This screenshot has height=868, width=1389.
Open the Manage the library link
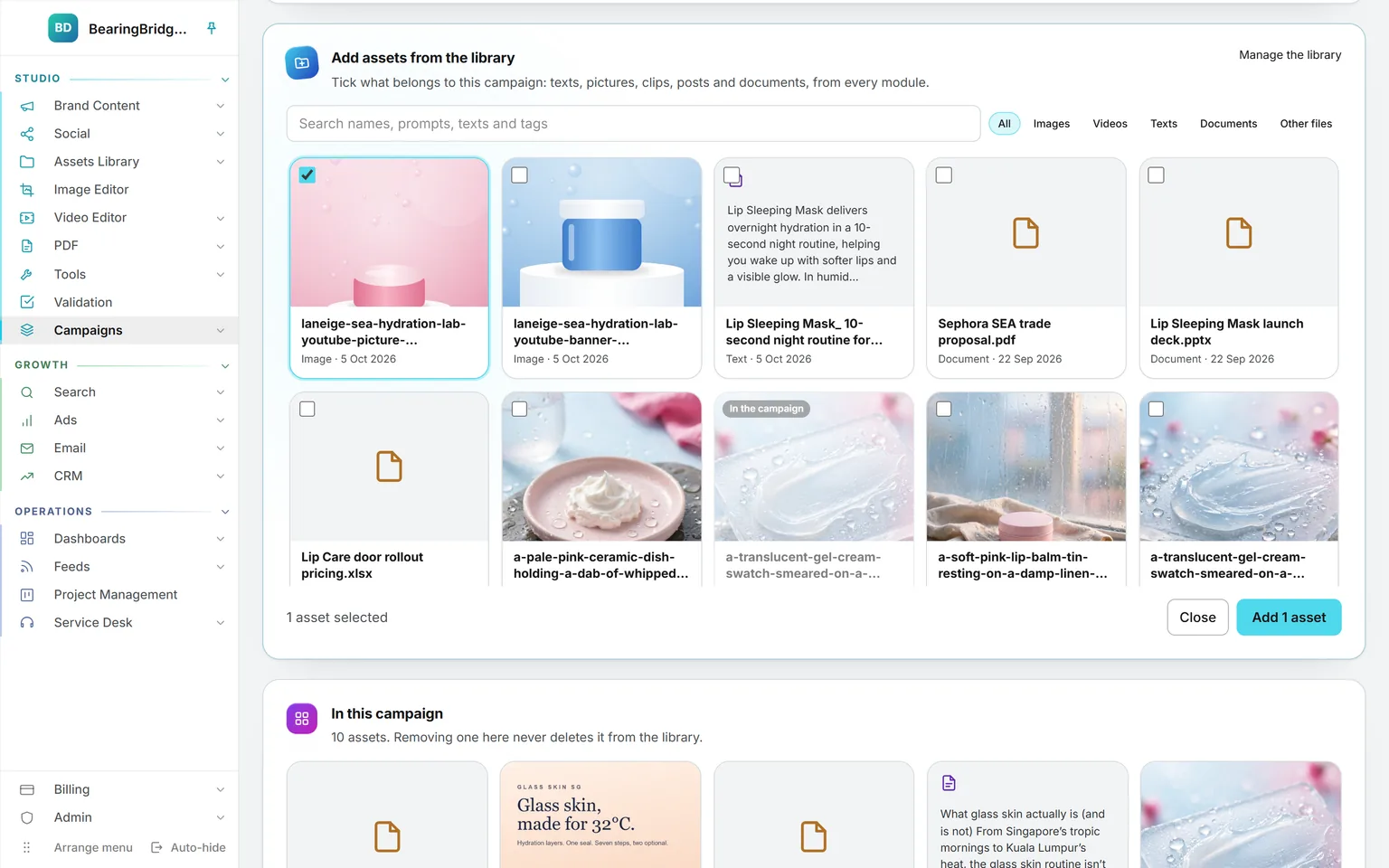tap(1290, 55)
